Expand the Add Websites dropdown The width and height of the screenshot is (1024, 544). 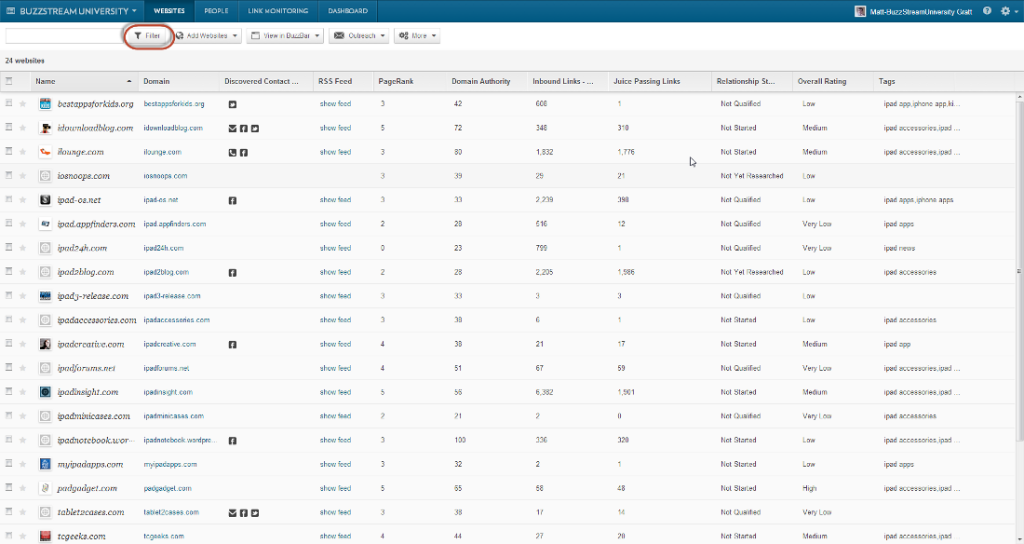[207, 36]
